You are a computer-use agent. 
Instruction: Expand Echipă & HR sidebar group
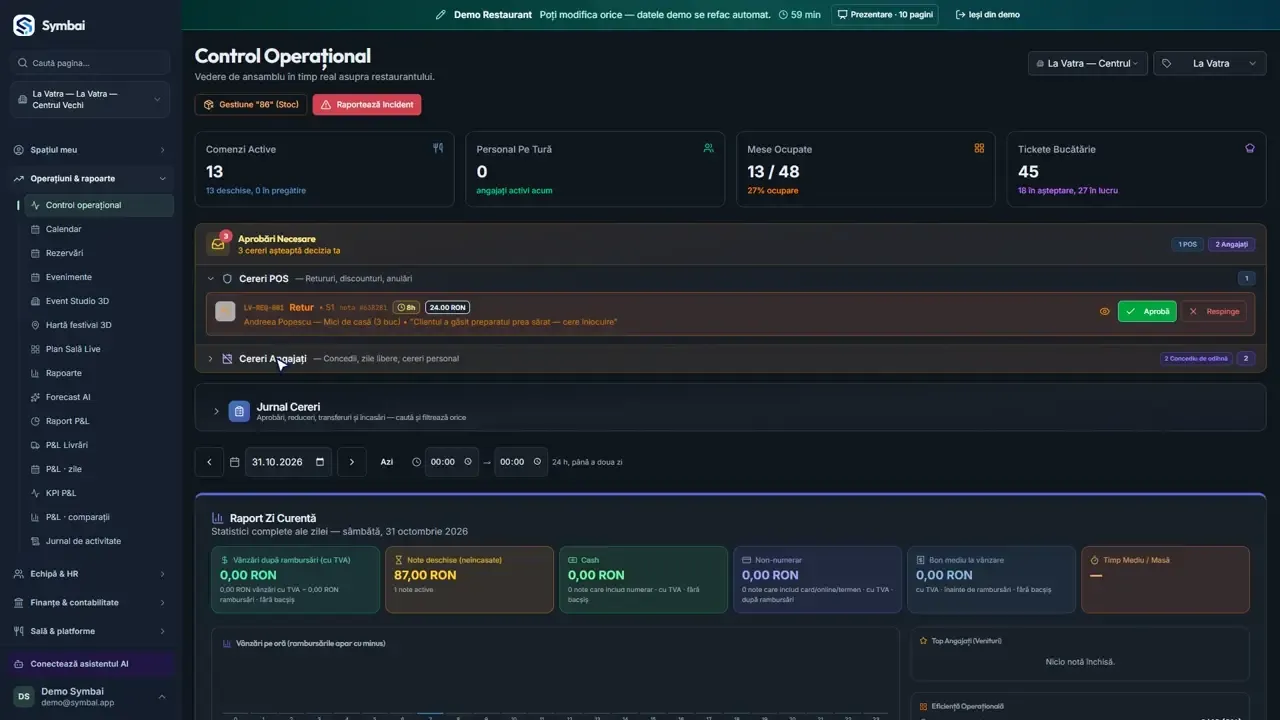click(90, 574)
